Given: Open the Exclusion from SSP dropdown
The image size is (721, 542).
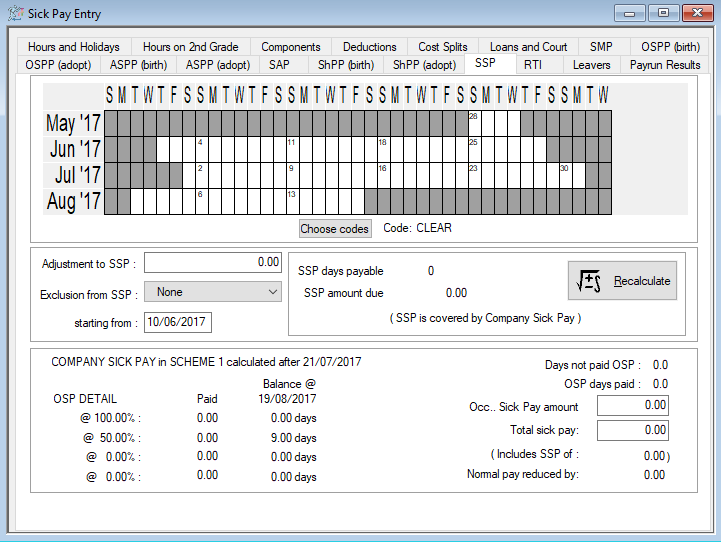Looking at the screenshot, I should (214, 292).
